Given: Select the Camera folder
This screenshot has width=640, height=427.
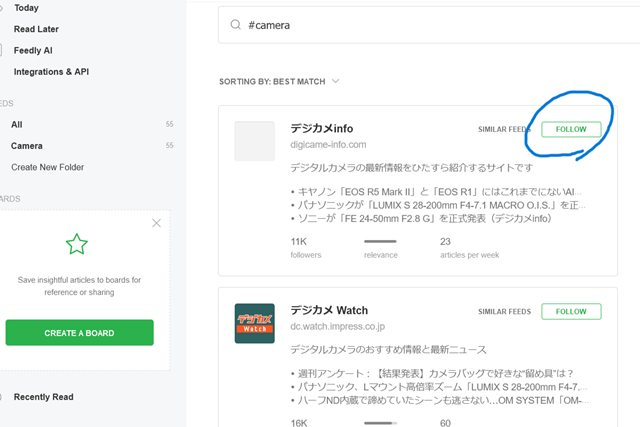Looking at the screenshot, I should click(x=27, y=146).
